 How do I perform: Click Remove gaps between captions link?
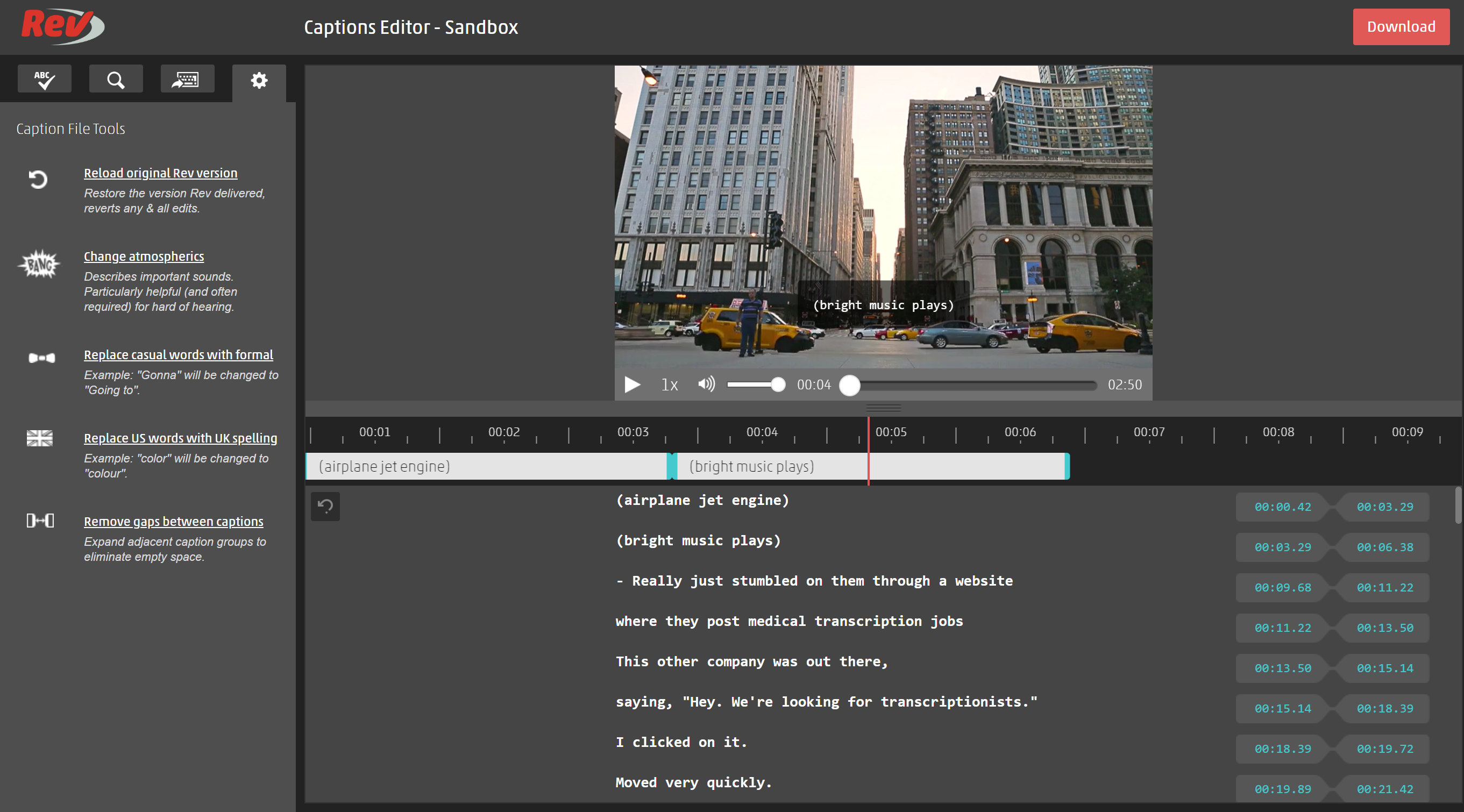pyautogui.click(x=173, y=521)
